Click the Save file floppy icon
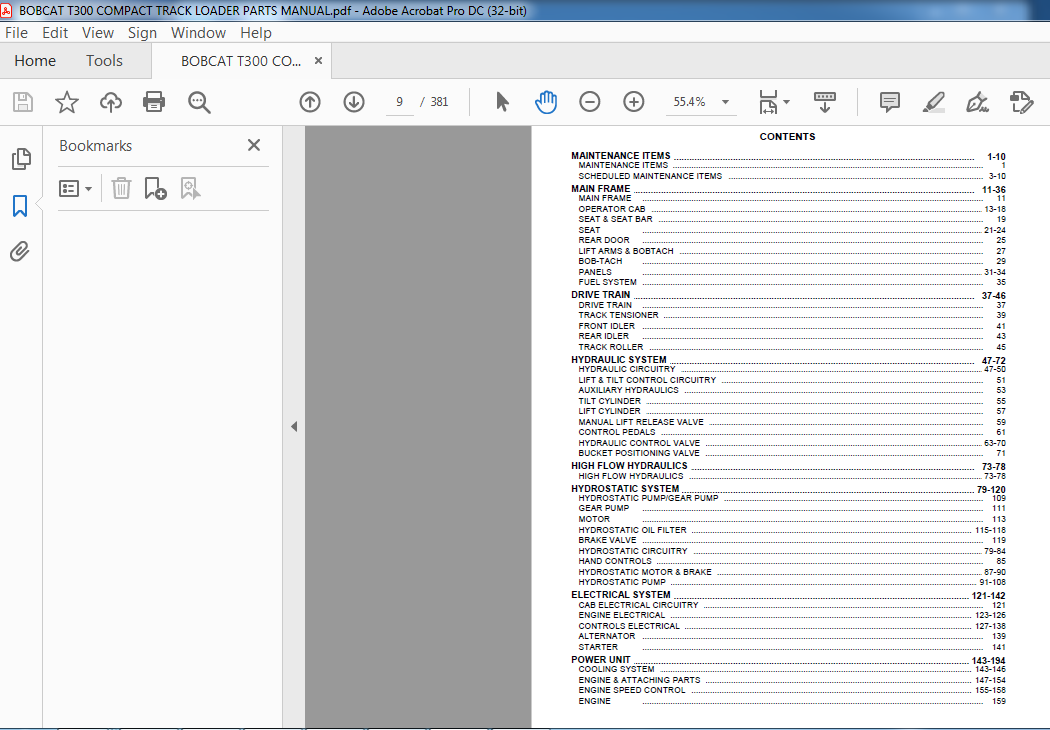This screenshot has height=730, width=1050. tap(23, 102)
